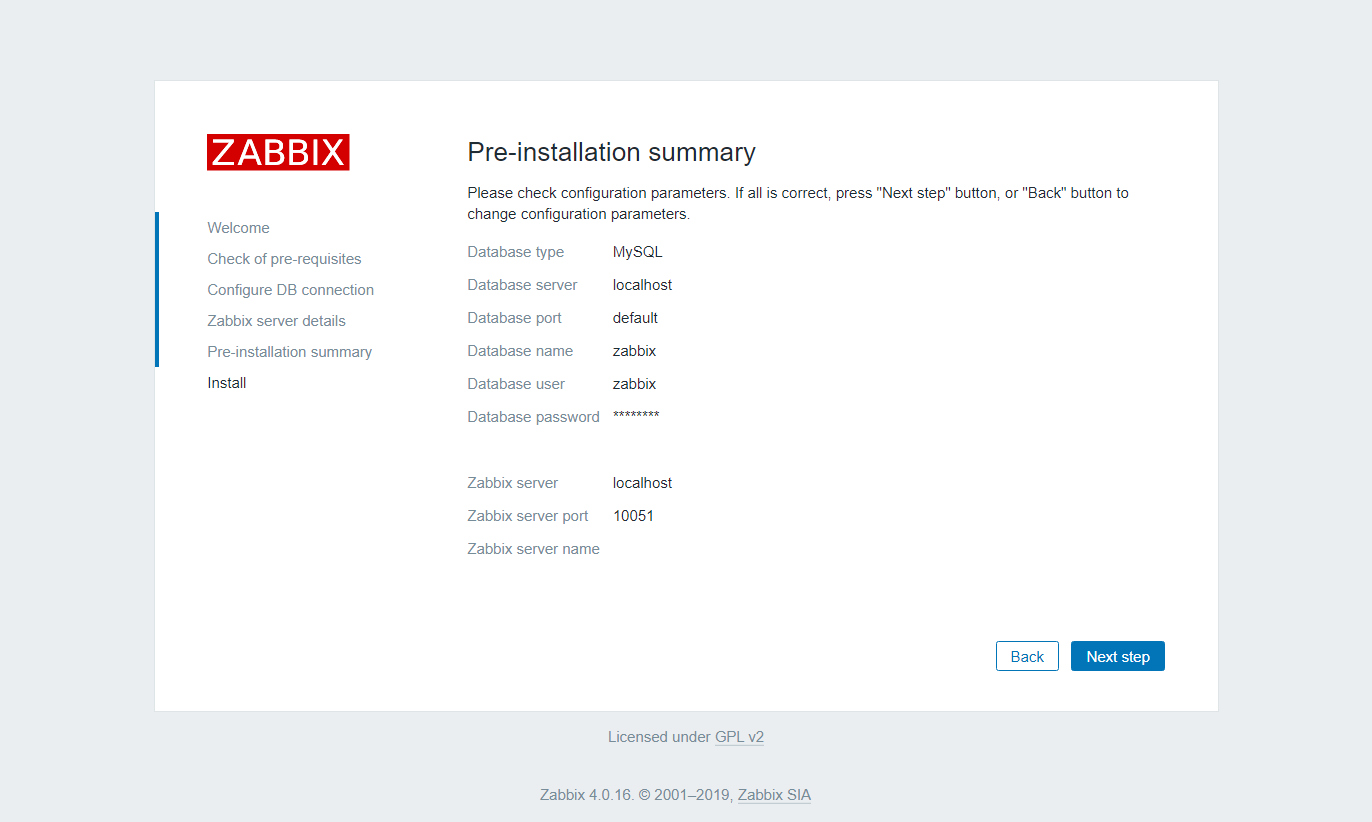Click Pre-installation summary in the sidebar

(x=289, y=352)
